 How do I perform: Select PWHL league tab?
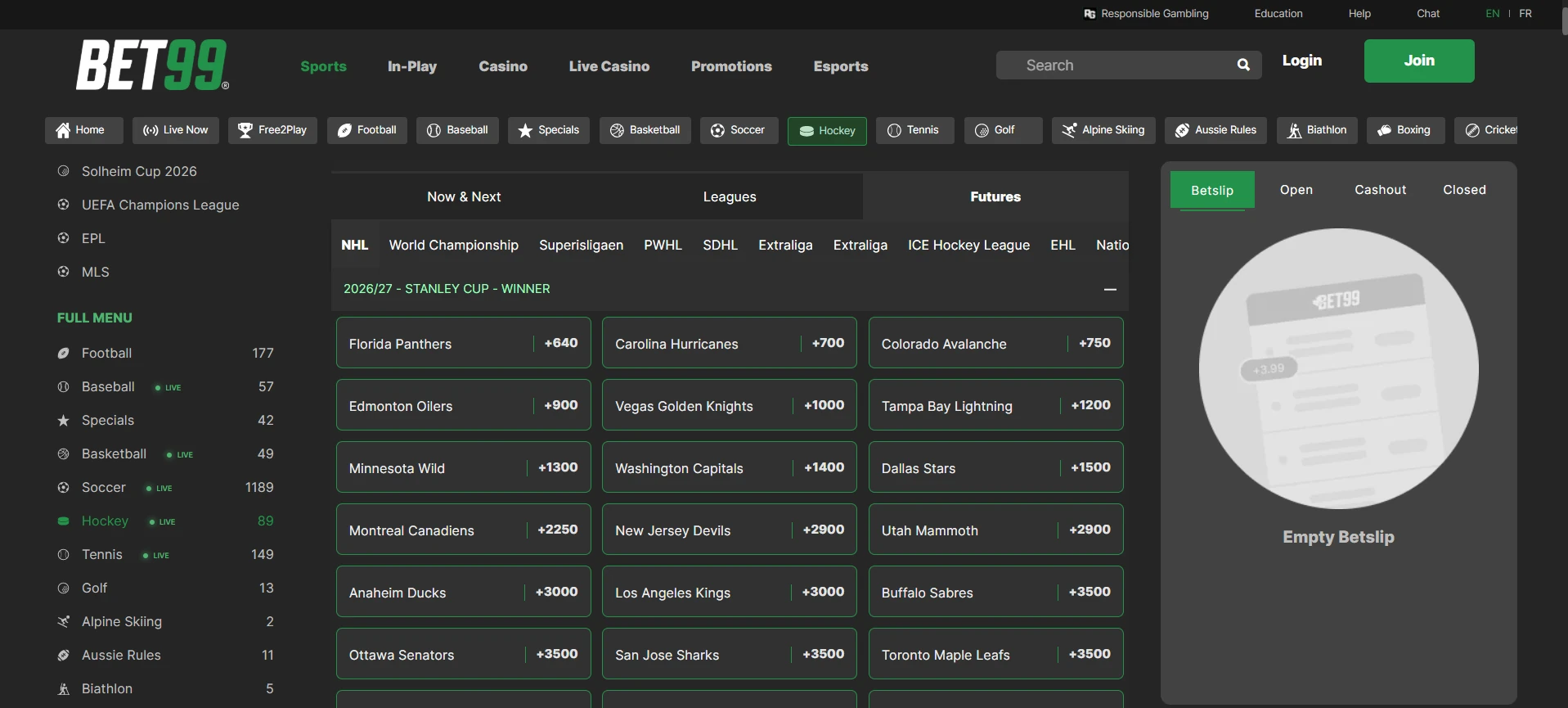click(663, 245)
